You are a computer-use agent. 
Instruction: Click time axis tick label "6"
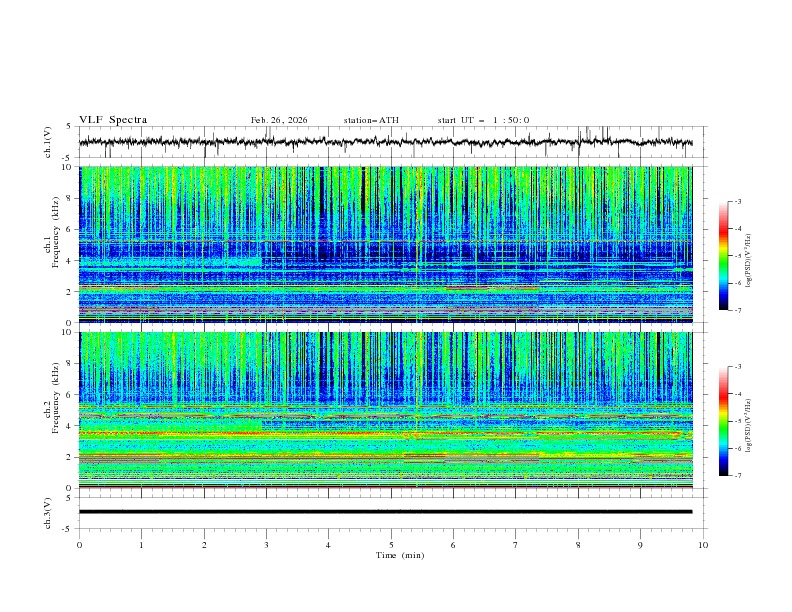pos(453,545)
